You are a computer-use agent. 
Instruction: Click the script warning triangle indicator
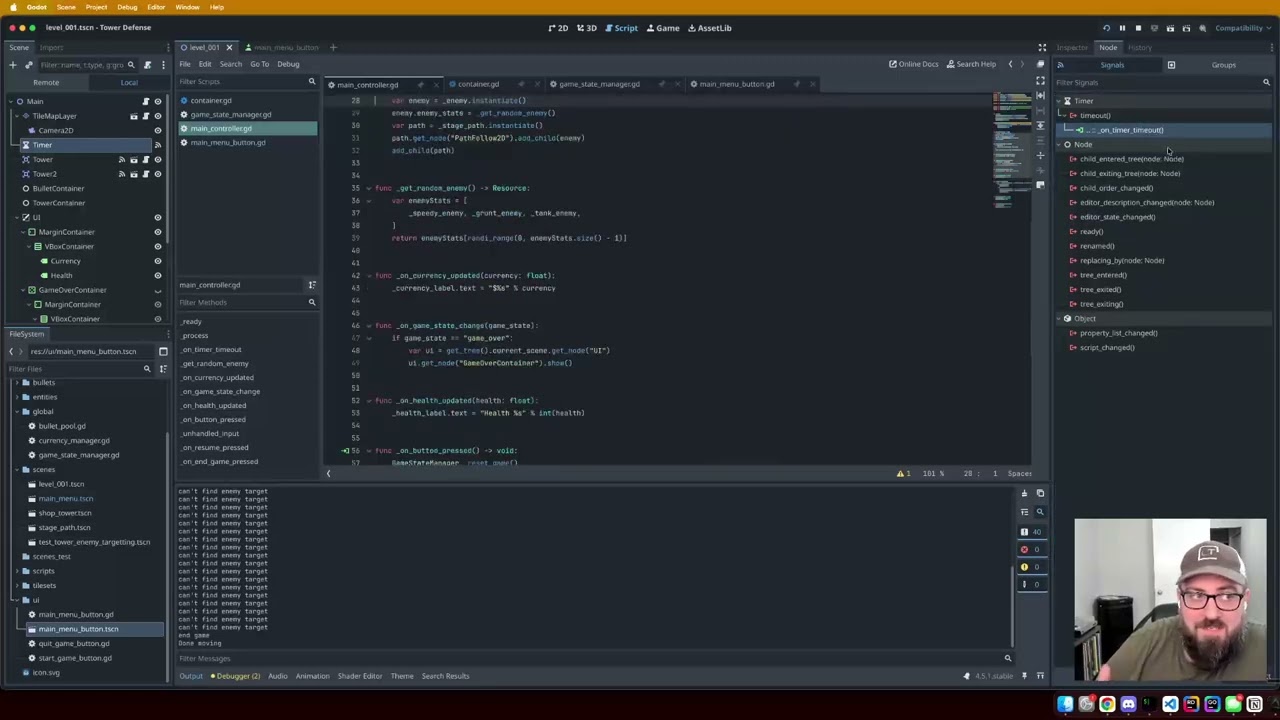900,474
